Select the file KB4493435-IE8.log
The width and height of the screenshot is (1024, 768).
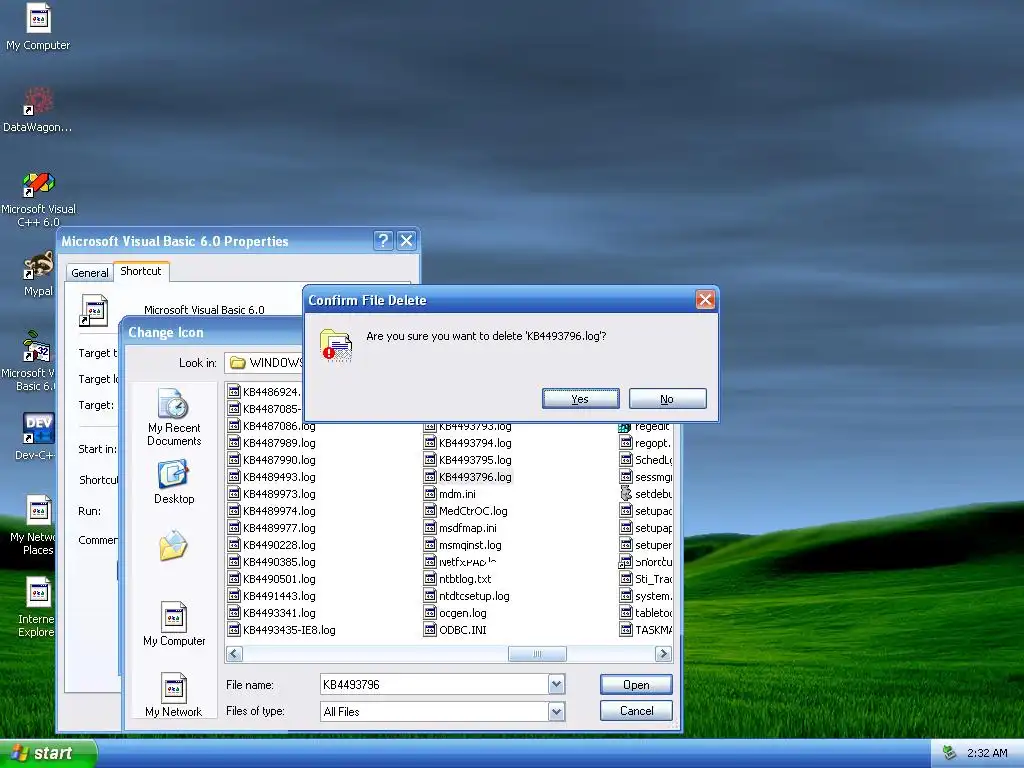click(x=281, y=630)
